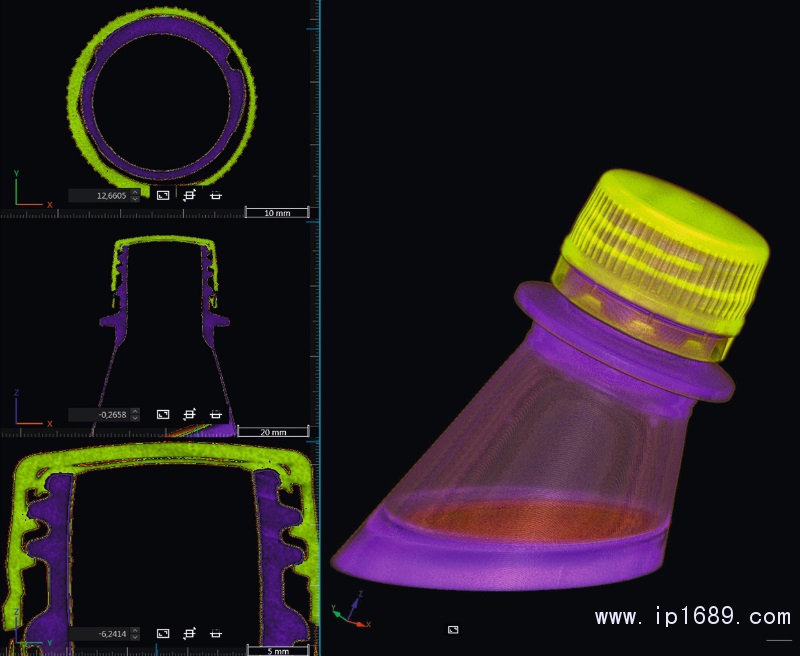Screen dimensions: 800x656
Task: Increase the 12,6605 value with up arrow
Action: (x=136, y=193)
